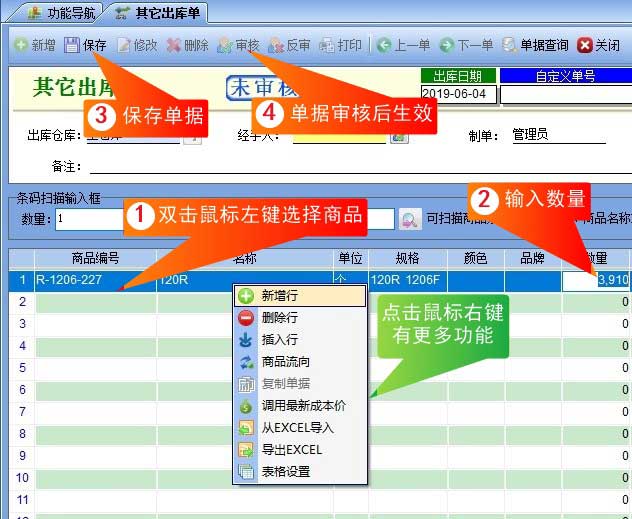Click the 自定义单号 input field
Screen dimensions: 632x519
point(566,95)
